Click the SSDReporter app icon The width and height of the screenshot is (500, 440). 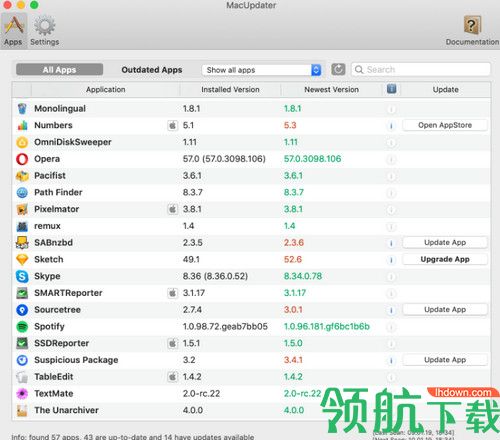(x=22, y=343)
